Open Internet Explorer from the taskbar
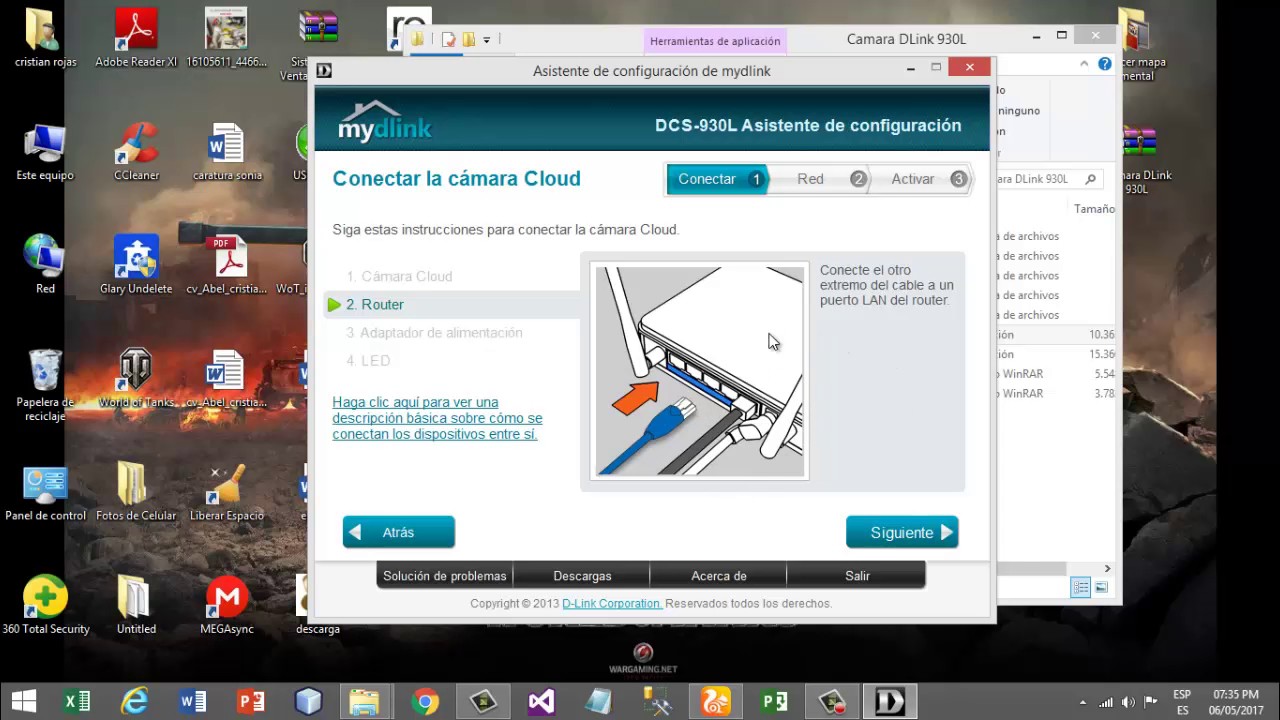1280x720 pixels. coord(135,701)
